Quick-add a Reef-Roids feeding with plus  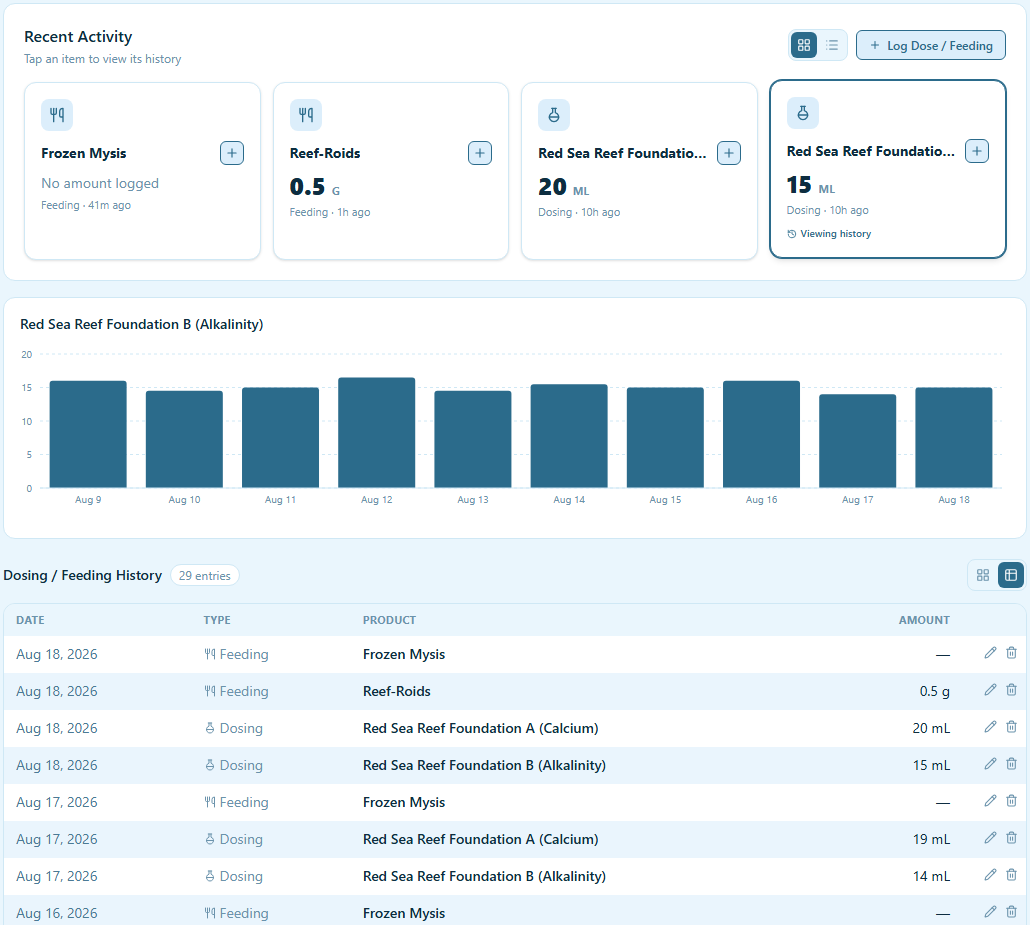(x=480, y=153)
